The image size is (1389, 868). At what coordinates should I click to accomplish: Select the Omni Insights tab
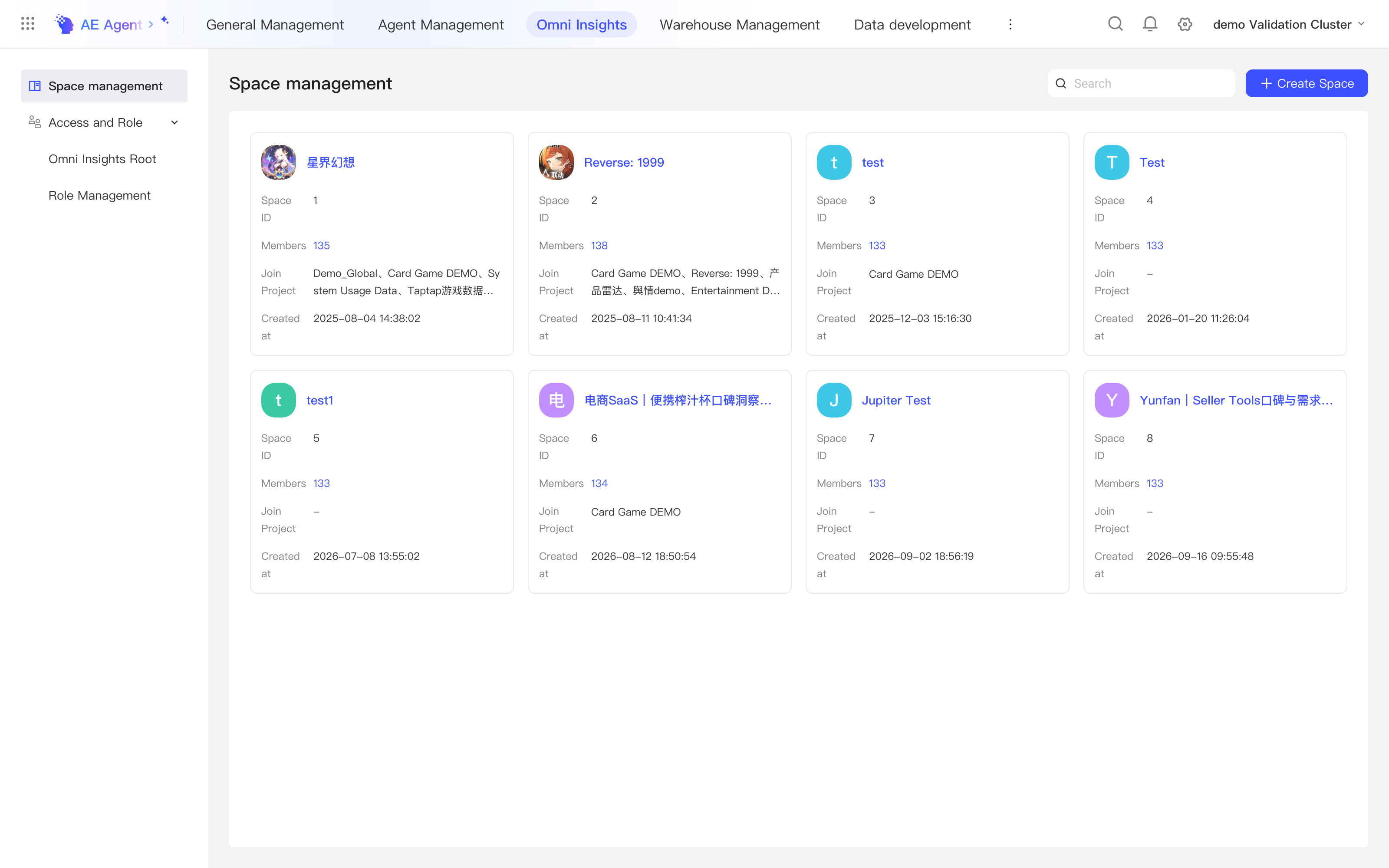point(582,25)
